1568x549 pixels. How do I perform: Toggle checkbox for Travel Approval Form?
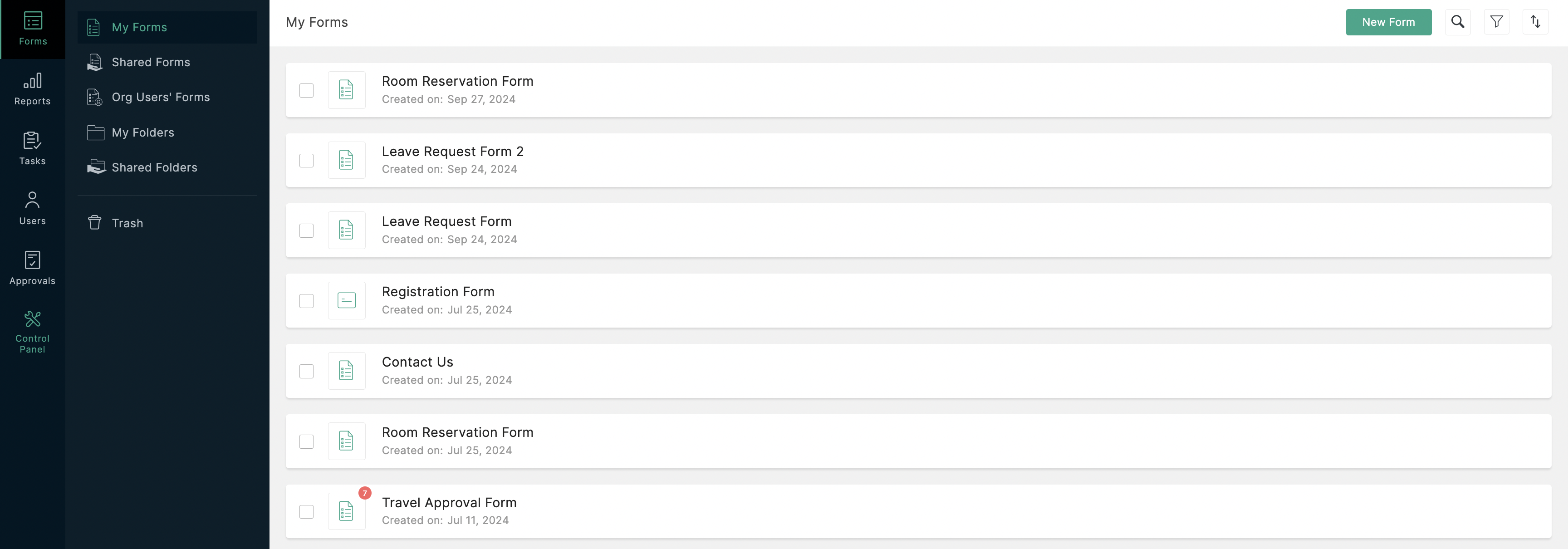click(x=306, y=511)
